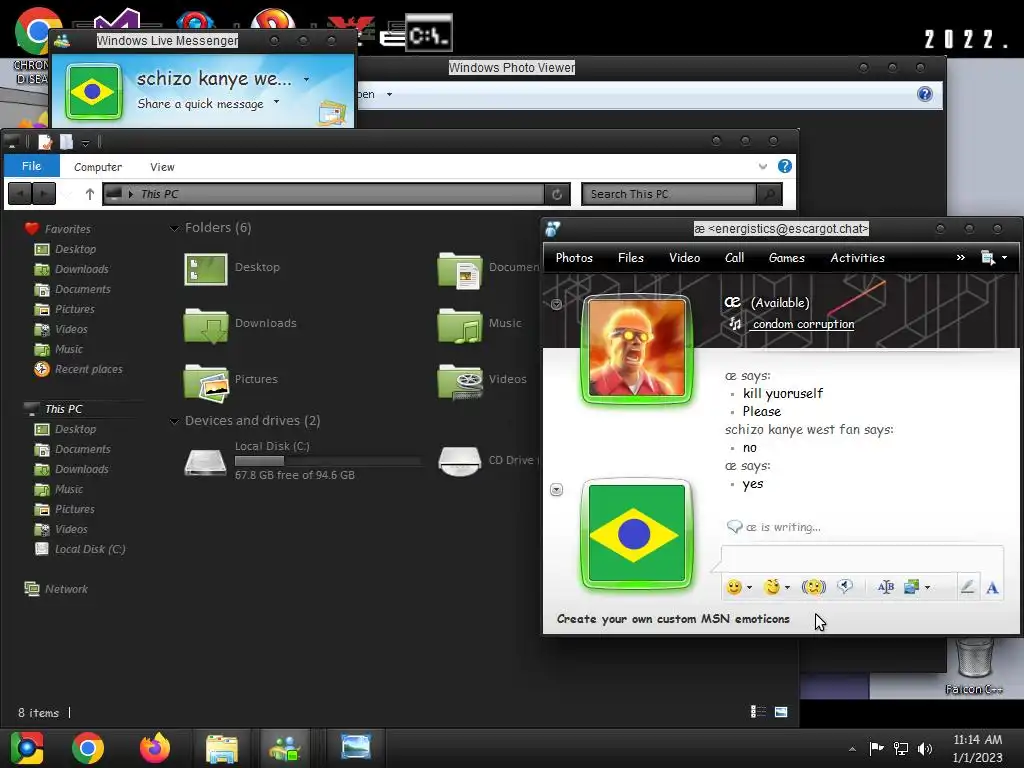Click the background picker icon
1024x768 pixels.
912,587
